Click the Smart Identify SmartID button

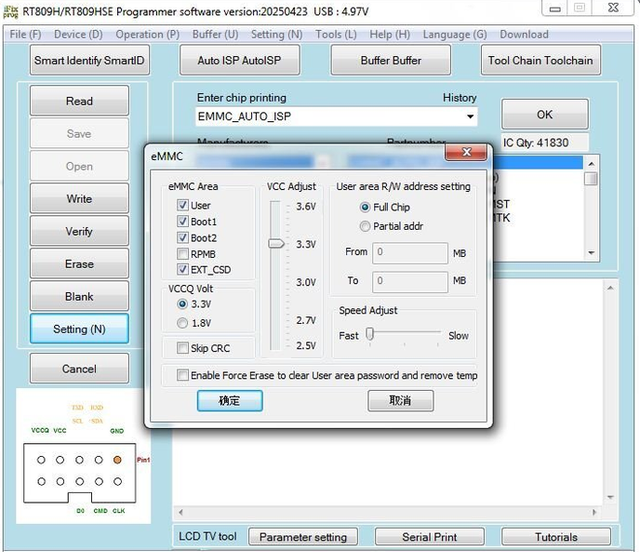[89, 60]
